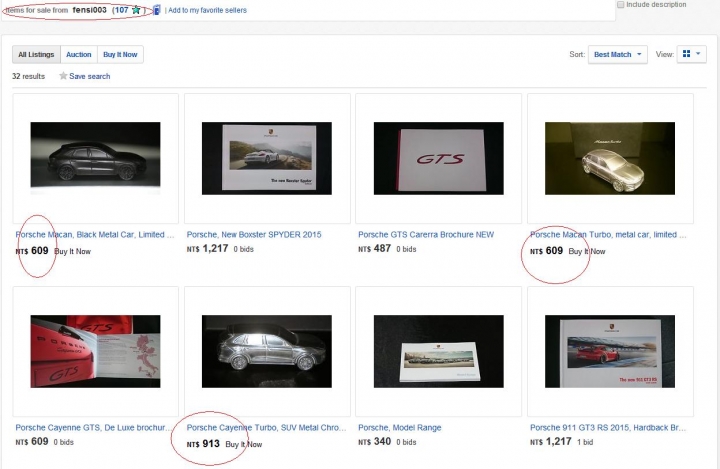Open Porsche Macan Turbo, metal car listing

(x=608, y=234)
